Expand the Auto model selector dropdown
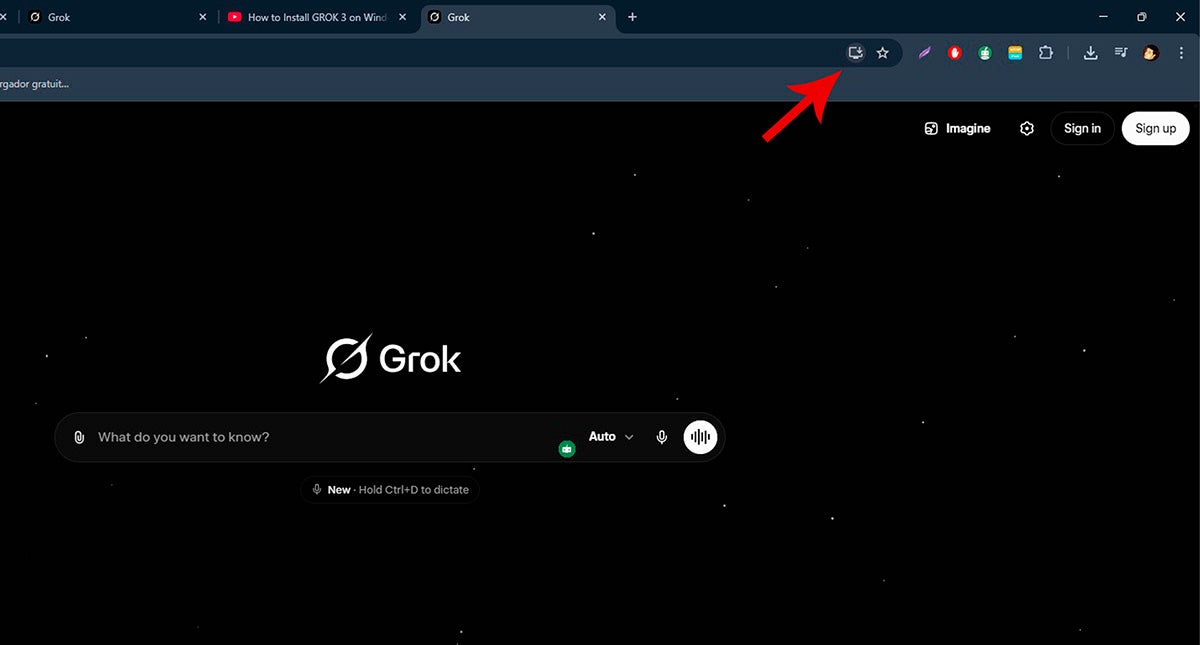 coord(611,436)
